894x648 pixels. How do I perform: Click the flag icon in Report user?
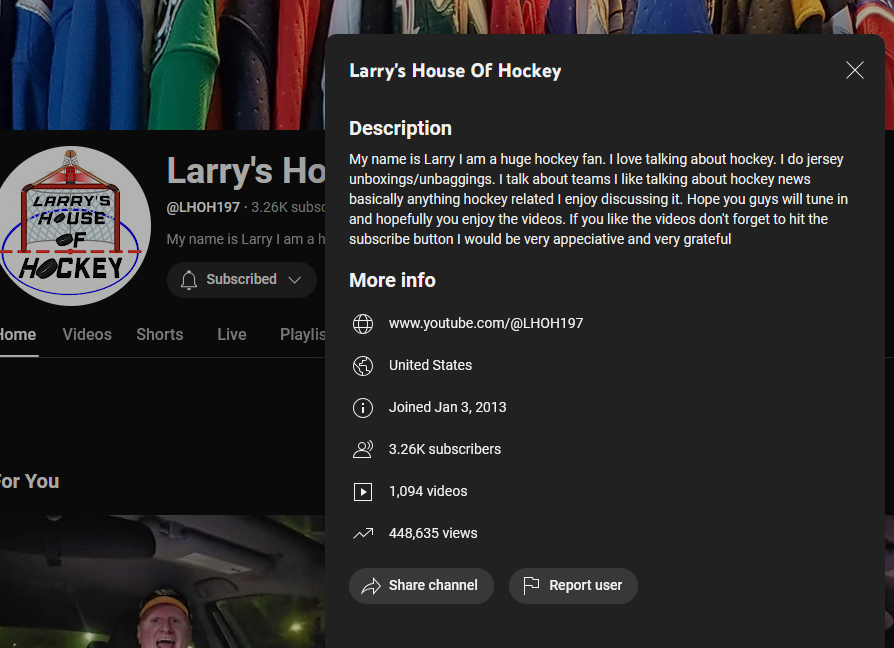coord(531,585)
